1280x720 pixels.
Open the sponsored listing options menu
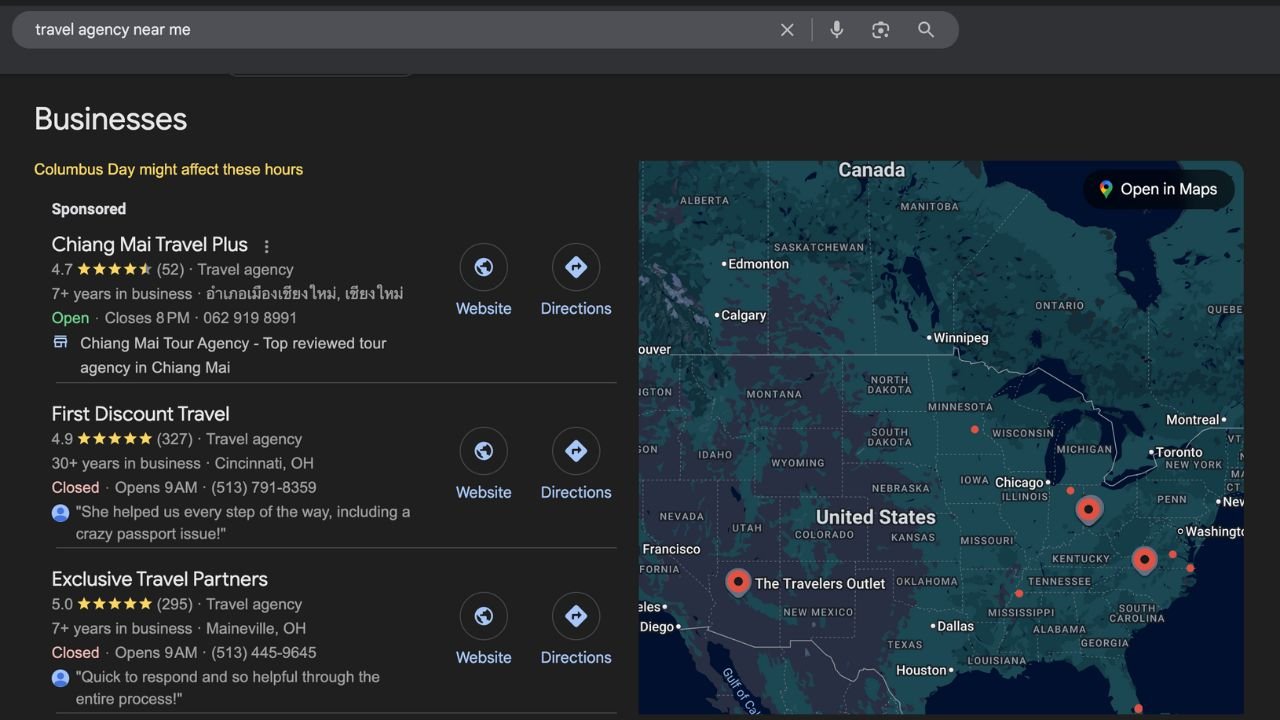[266, 246]
